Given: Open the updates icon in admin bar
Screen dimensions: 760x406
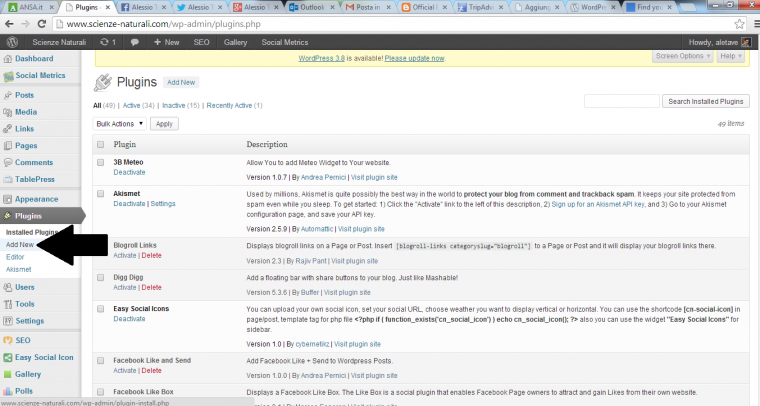Looking at the screenshot, I should [x=108, y=42].
